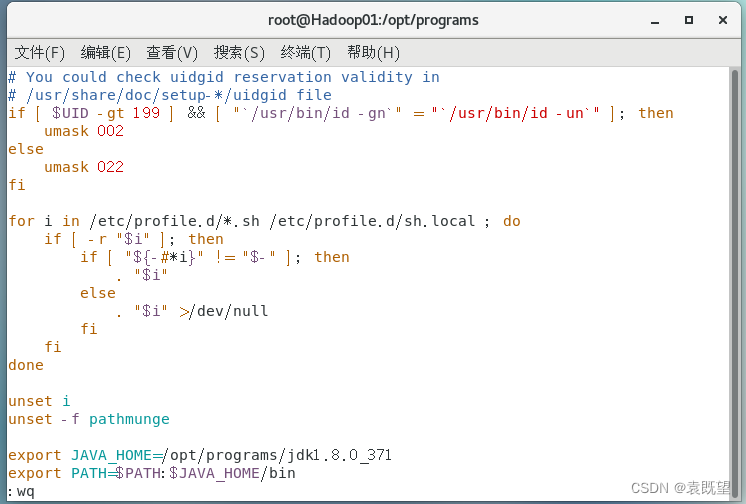Click the 'umask 002' line

pyautogui.click(x=84, y=131)
